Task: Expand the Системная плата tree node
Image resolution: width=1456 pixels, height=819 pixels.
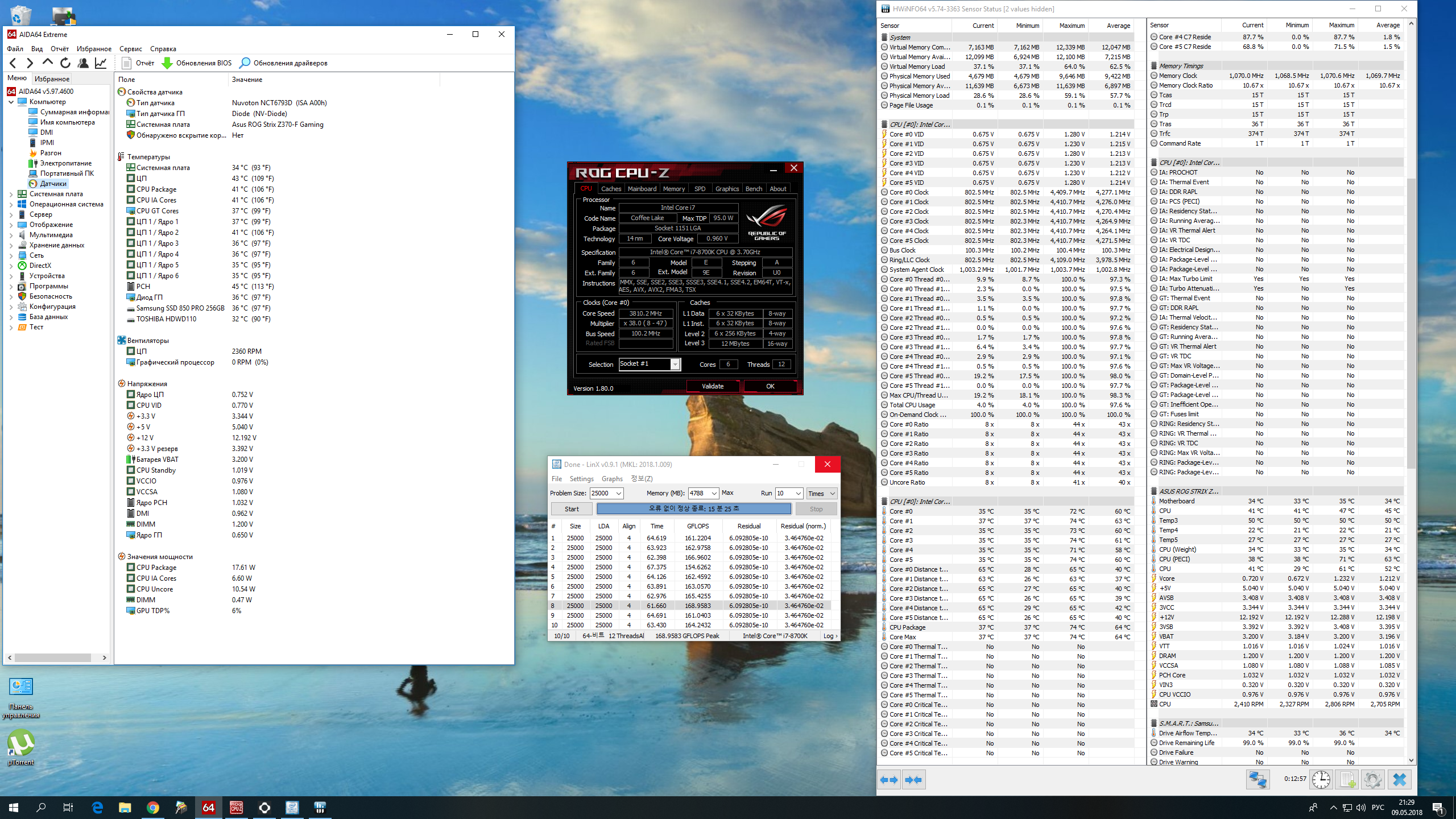Action: [11, 194]
